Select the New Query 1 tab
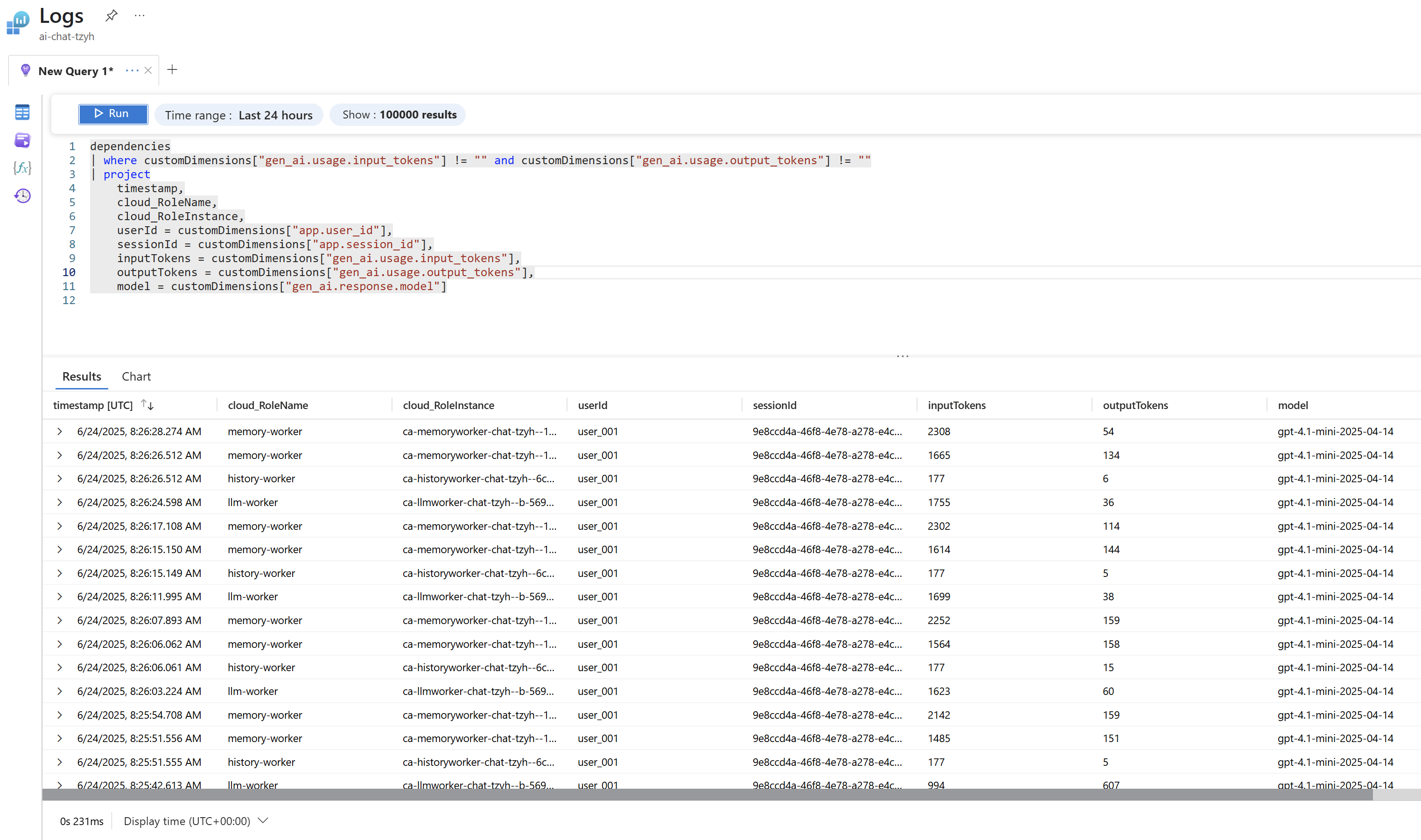 75,71
